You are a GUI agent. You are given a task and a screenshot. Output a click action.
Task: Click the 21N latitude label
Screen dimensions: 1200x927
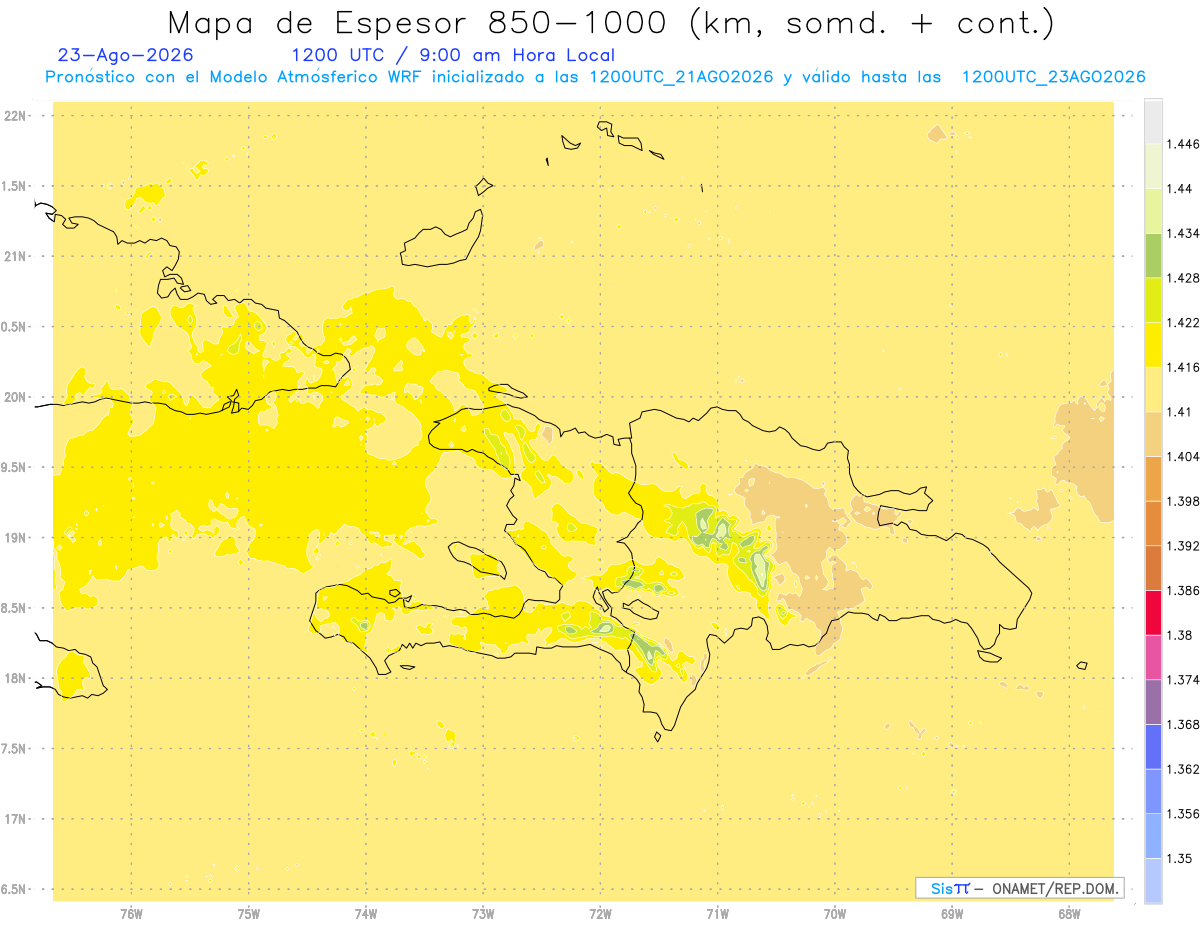(16, 257)
